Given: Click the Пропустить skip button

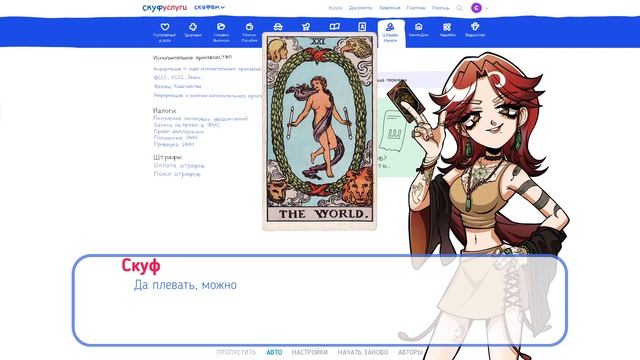Looking at the screenshot, I should (x=236, y=352).
